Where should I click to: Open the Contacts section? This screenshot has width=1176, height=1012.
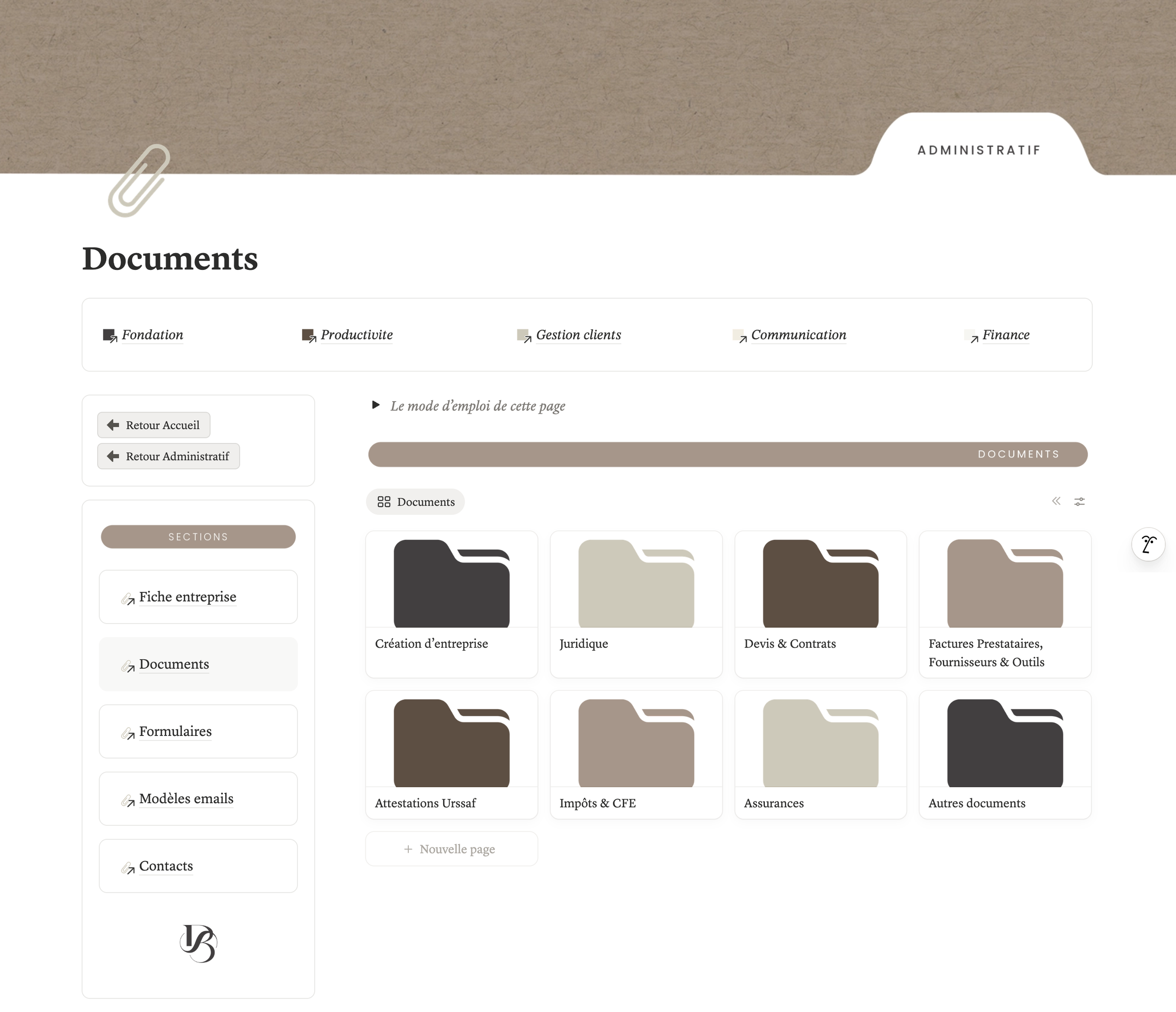point(198,866)
